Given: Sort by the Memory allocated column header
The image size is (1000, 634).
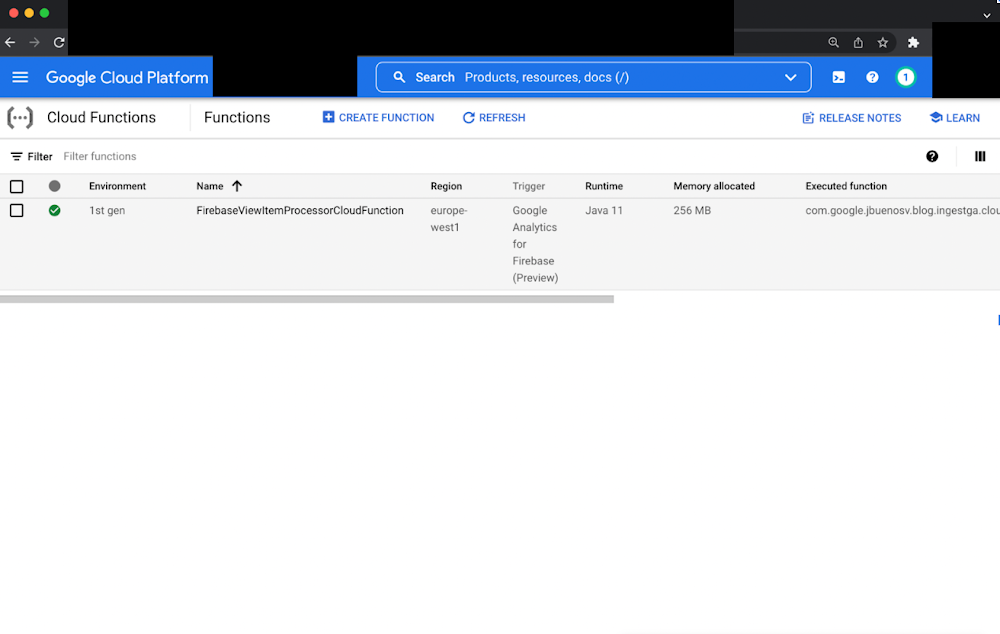Looking at the screenshot, I should tap(714, 186).
